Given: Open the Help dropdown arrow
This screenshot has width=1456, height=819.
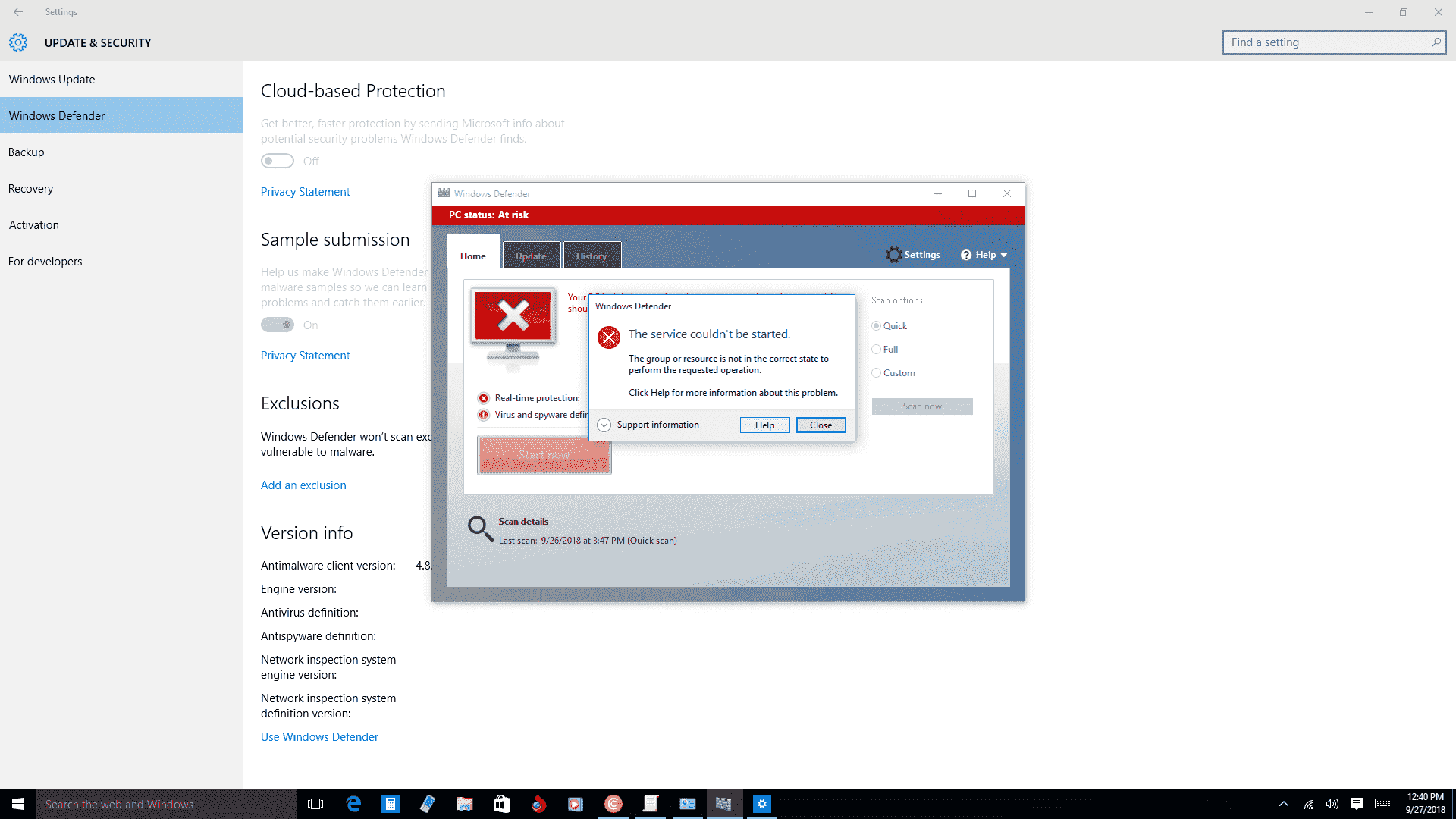Looking at the screenshot, I should pos(1004,256).
